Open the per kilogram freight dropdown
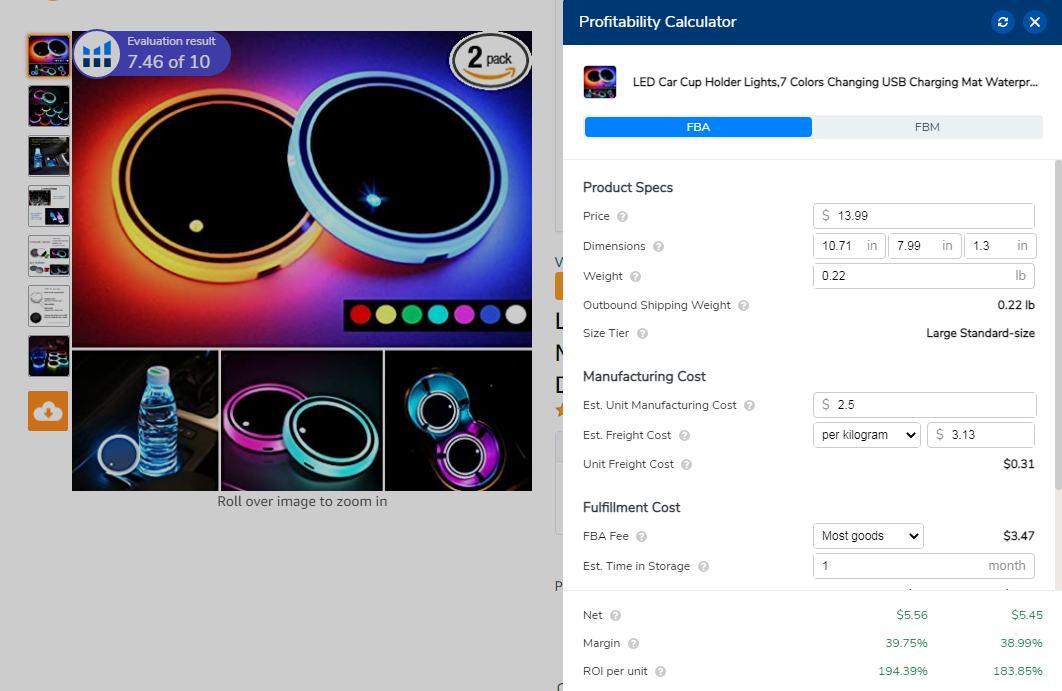Screen dimensions: 1062x691 pos(866,435)
